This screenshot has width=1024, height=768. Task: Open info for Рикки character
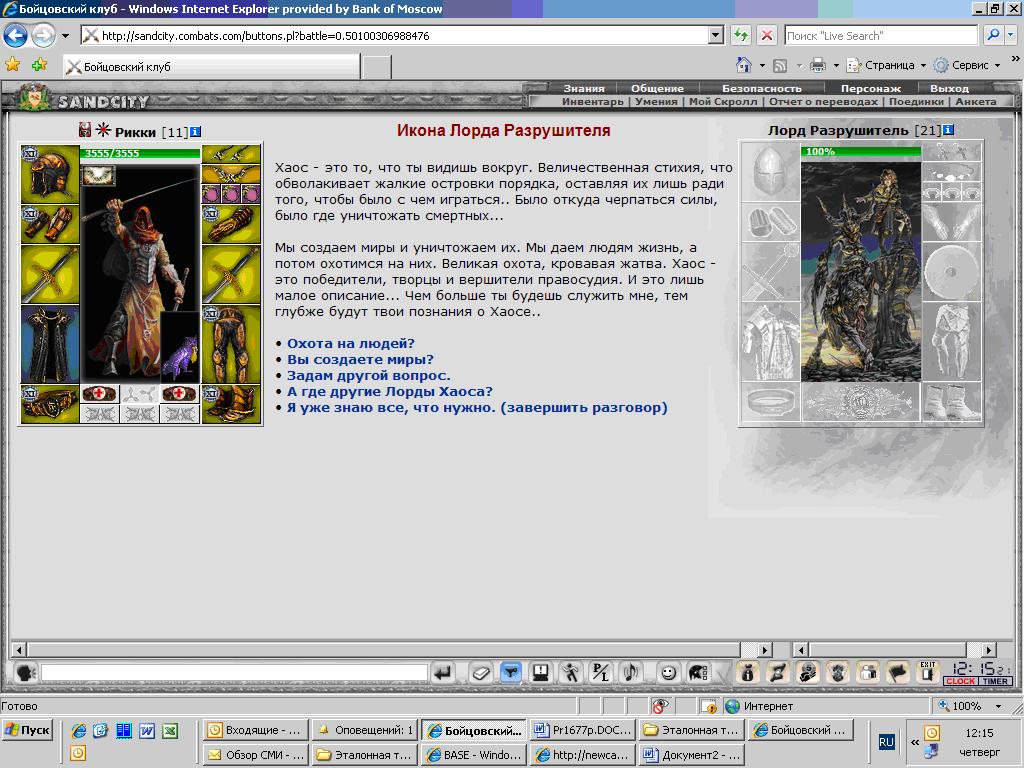[195, 132]
